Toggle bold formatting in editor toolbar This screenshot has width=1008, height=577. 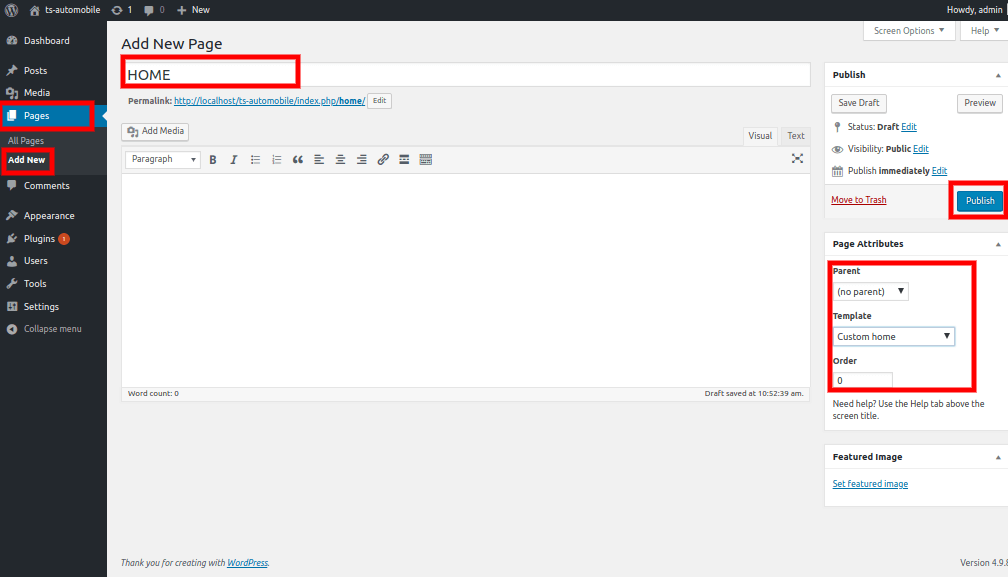213,160
